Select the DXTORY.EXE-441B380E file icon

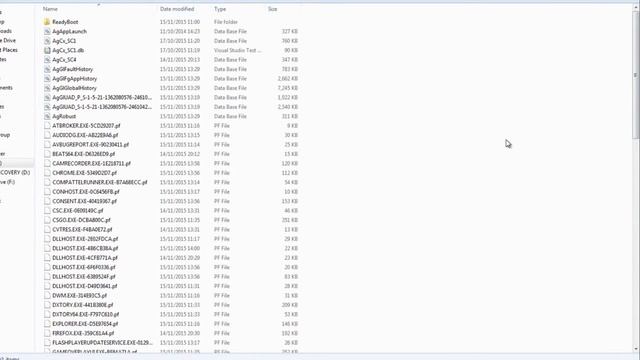click(47, 305)
